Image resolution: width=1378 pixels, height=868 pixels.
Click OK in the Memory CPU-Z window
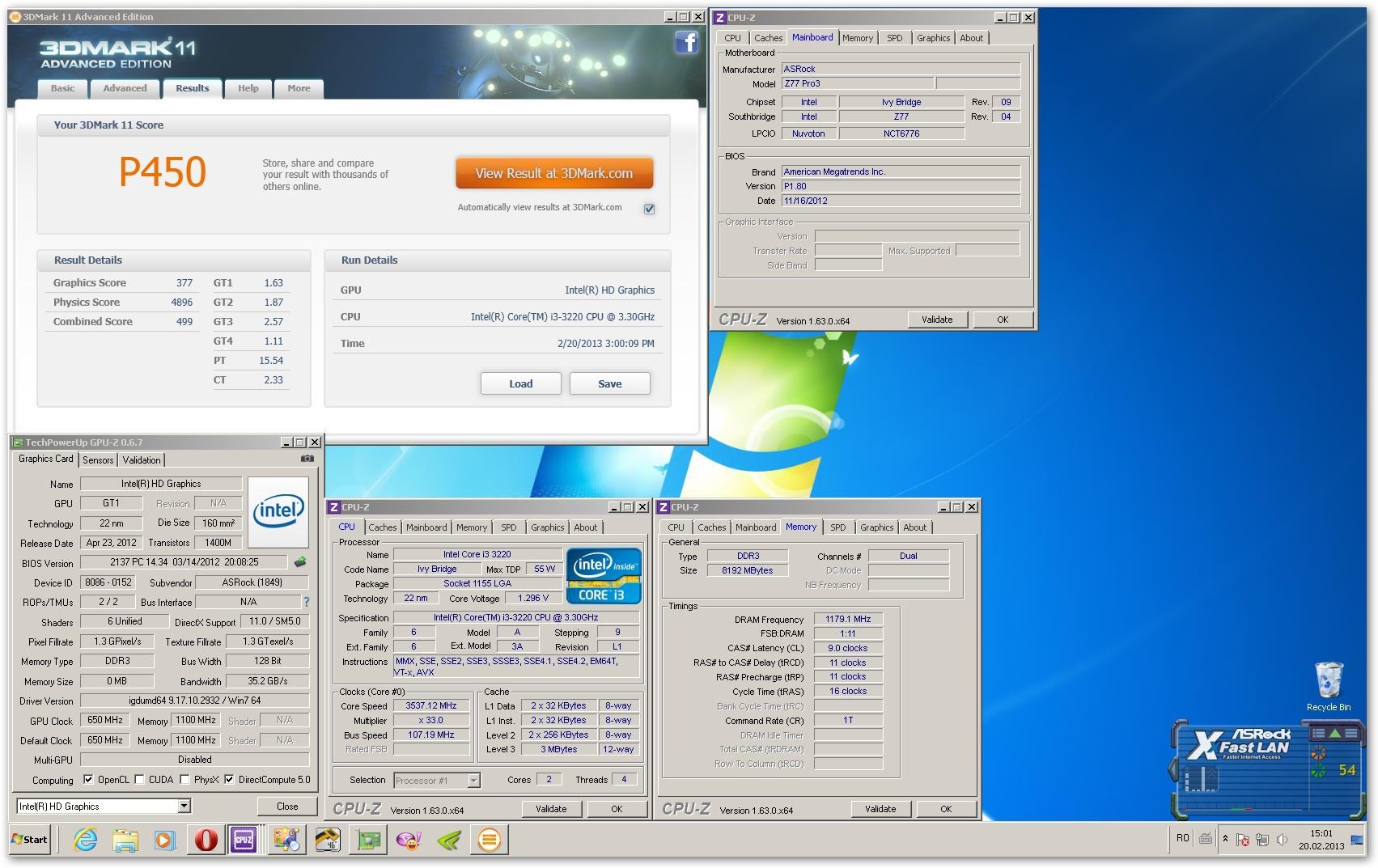point(946,809)
